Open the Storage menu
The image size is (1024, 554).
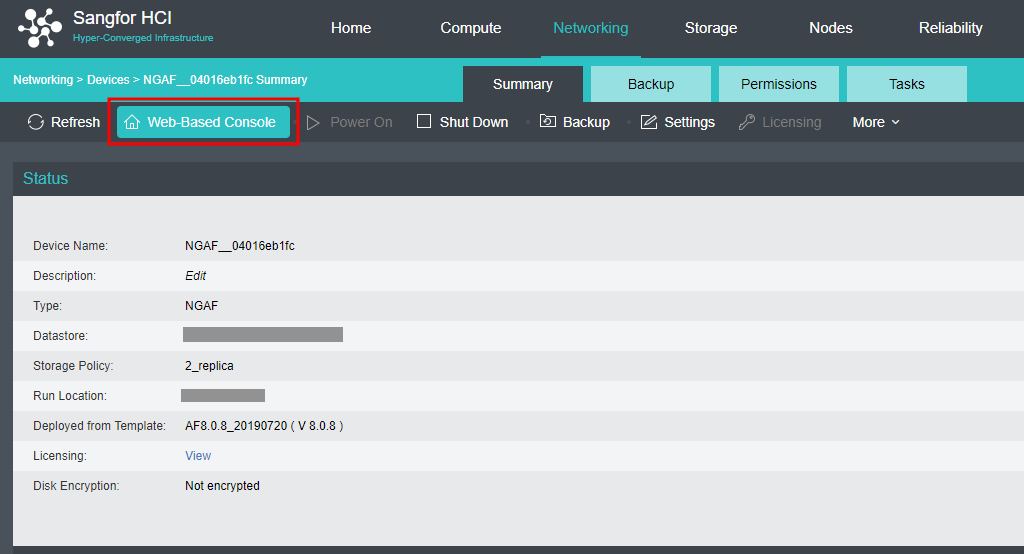tap(711, 28)
